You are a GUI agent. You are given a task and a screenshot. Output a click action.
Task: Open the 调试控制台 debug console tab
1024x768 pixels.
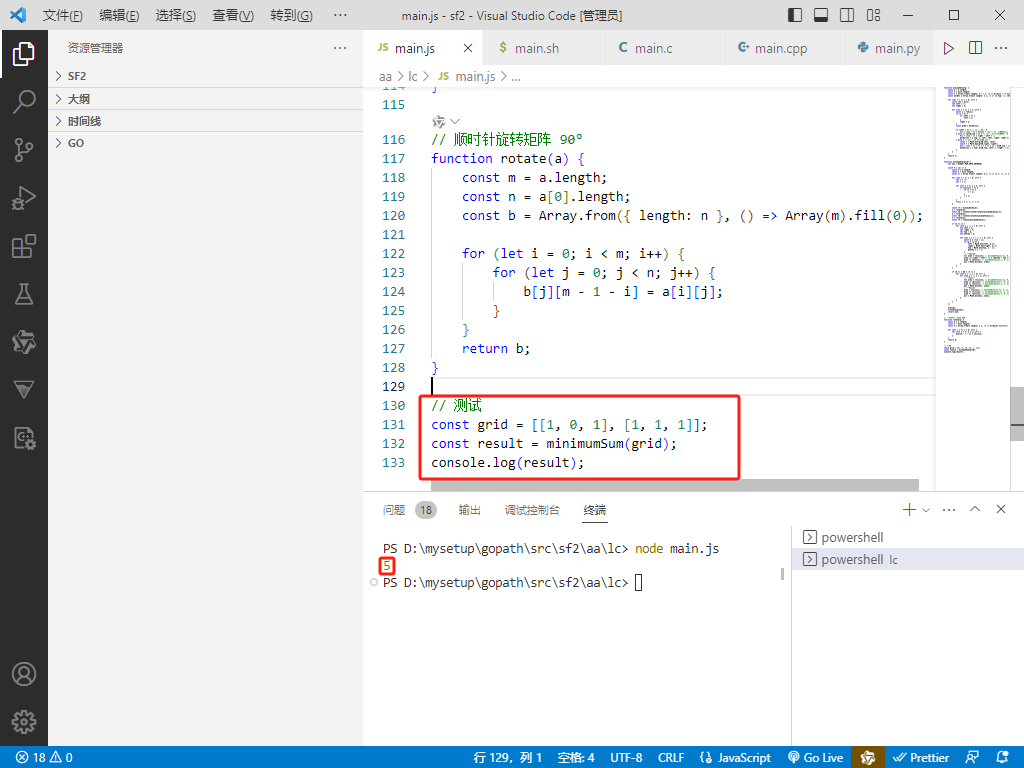(x=532, y=510)
